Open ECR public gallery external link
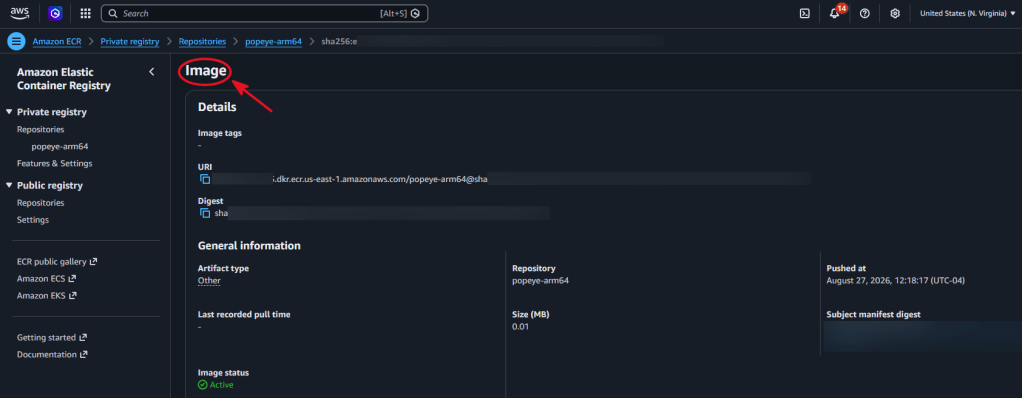1022x398 pixels. point(57,261)
